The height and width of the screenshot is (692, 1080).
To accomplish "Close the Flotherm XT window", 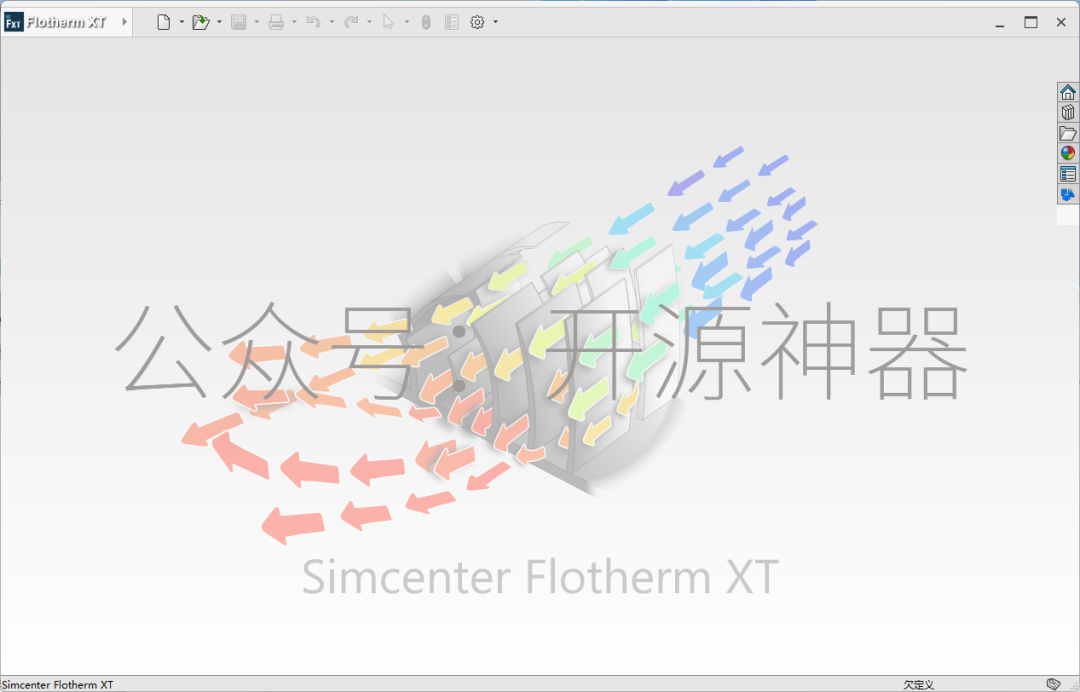I will [1061, 22].
